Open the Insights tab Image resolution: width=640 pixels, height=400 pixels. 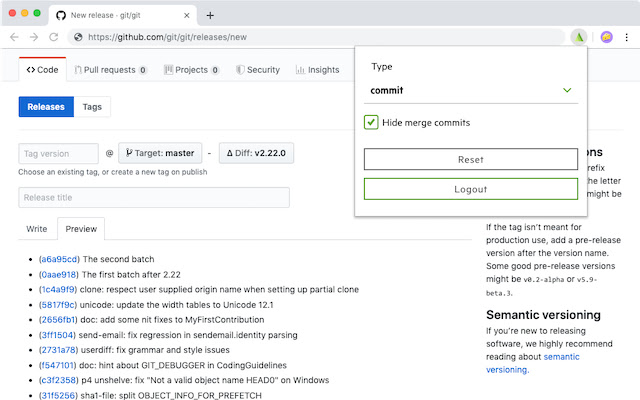coord(318,70)
